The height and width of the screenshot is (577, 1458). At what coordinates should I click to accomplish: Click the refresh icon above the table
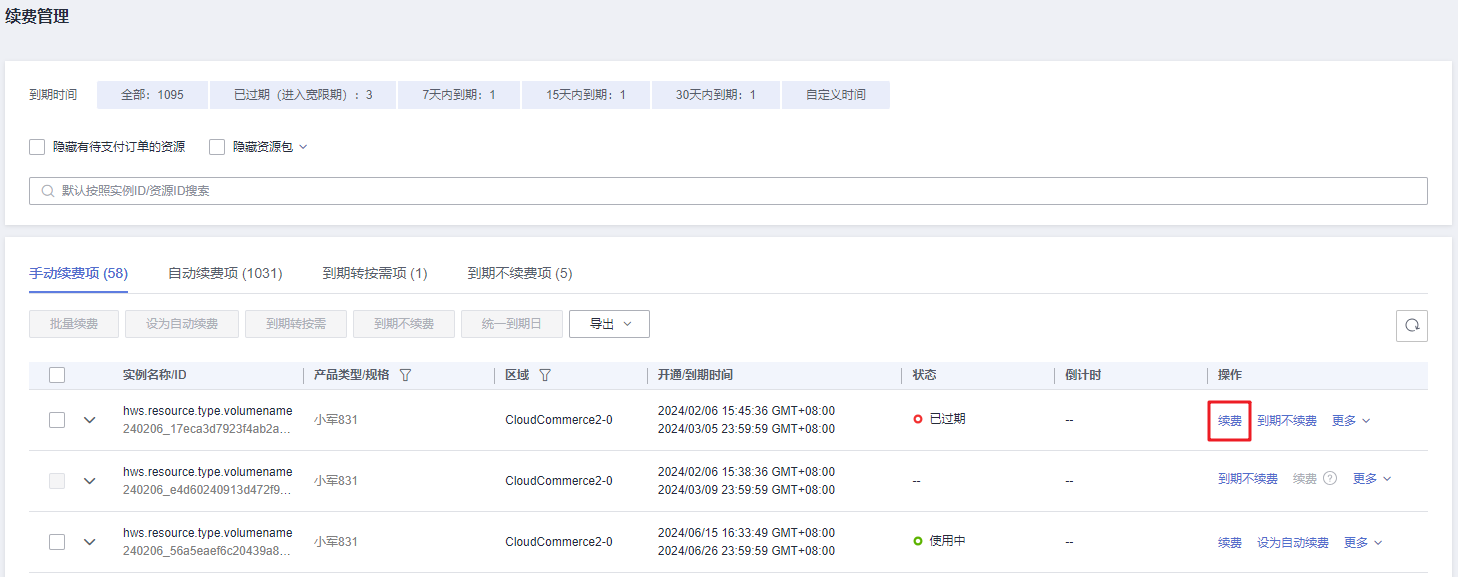click(1411, 325)
